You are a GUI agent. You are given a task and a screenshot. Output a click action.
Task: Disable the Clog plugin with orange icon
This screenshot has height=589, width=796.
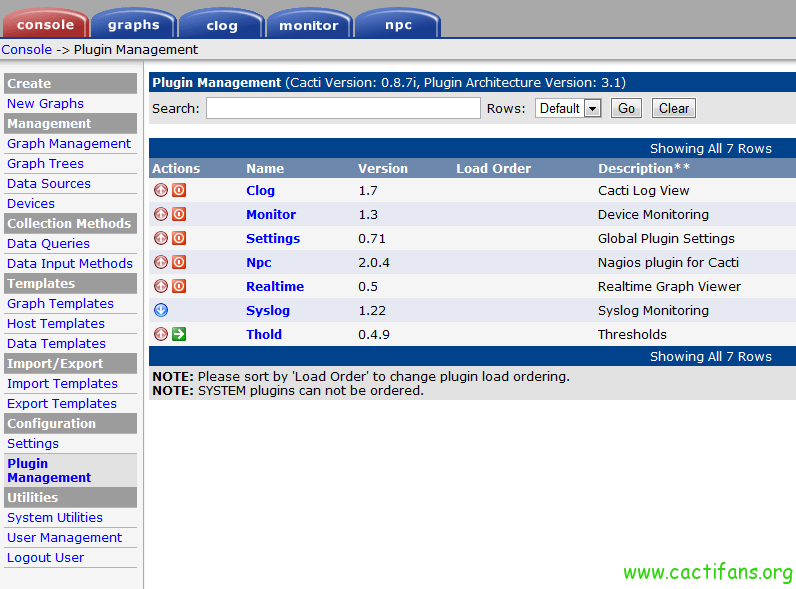click(x=179, y=190)
